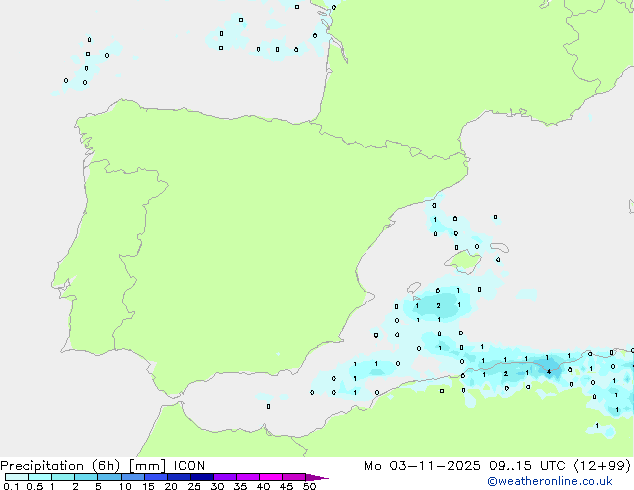
Task: Click the 1 to 2 mm legend swatch
Action: pos(63,477)
